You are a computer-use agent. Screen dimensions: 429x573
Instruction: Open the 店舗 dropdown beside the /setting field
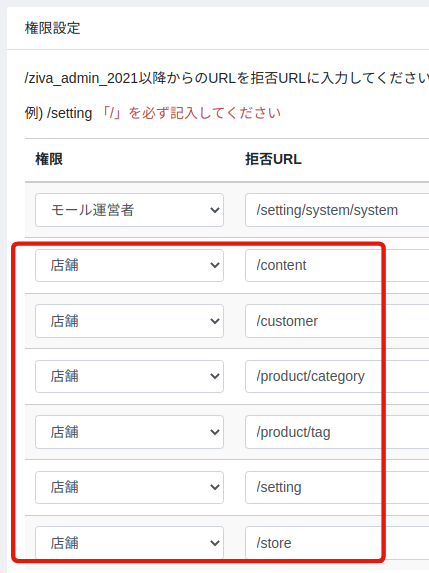tap(129, 487)
